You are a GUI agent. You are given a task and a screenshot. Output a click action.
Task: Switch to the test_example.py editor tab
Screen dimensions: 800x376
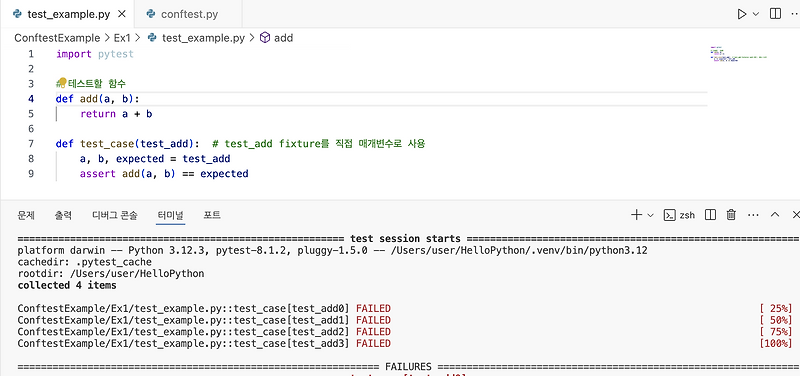point(67,14)
